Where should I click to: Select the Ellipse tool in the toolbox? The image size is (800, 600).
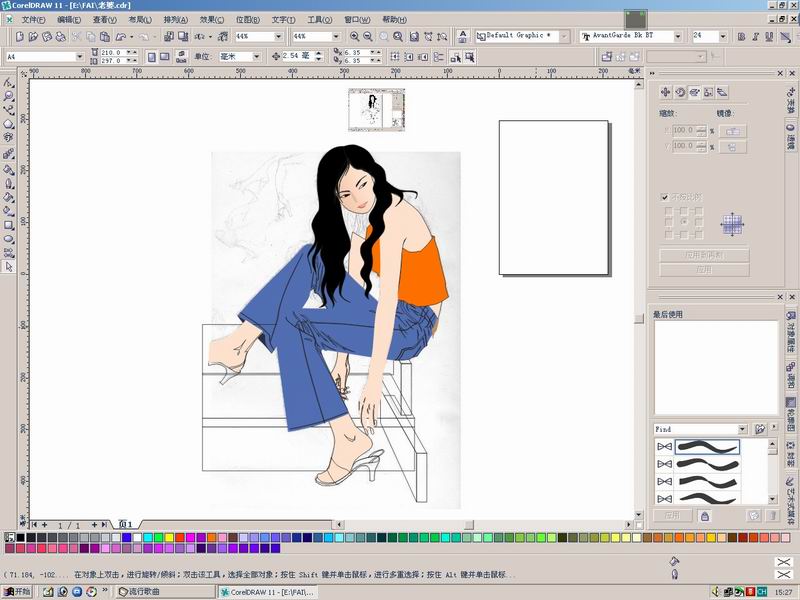(9, 239)
